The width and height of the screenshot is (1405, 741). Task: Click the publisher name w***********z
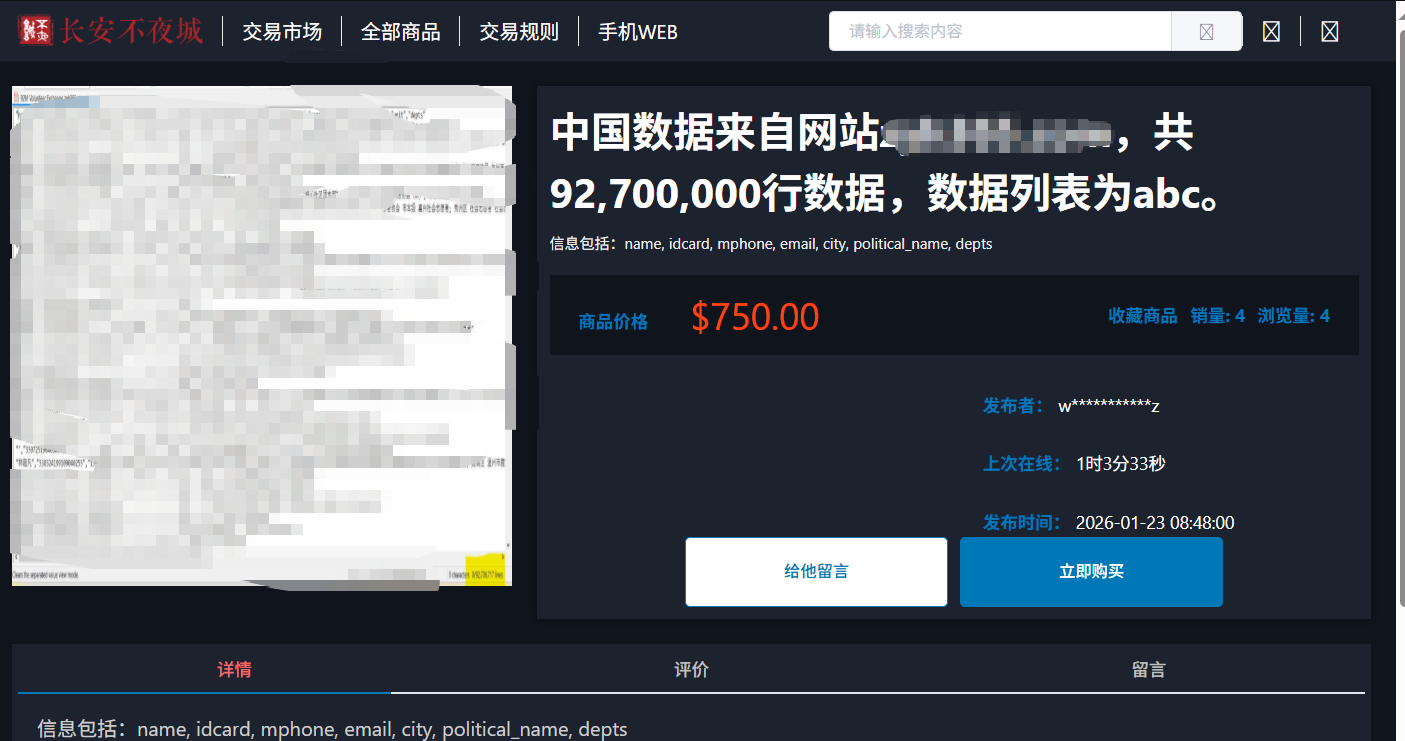click(x=1109, y=406)
